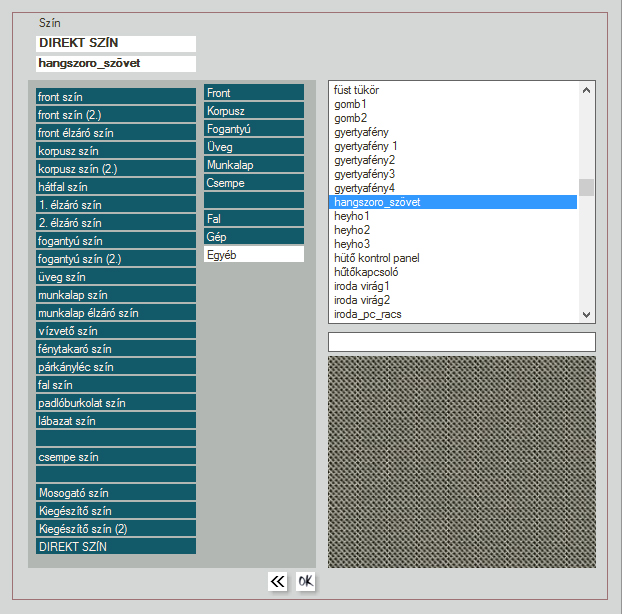
Task: Confirm with the OK button
Action: [x=305, y=581]
